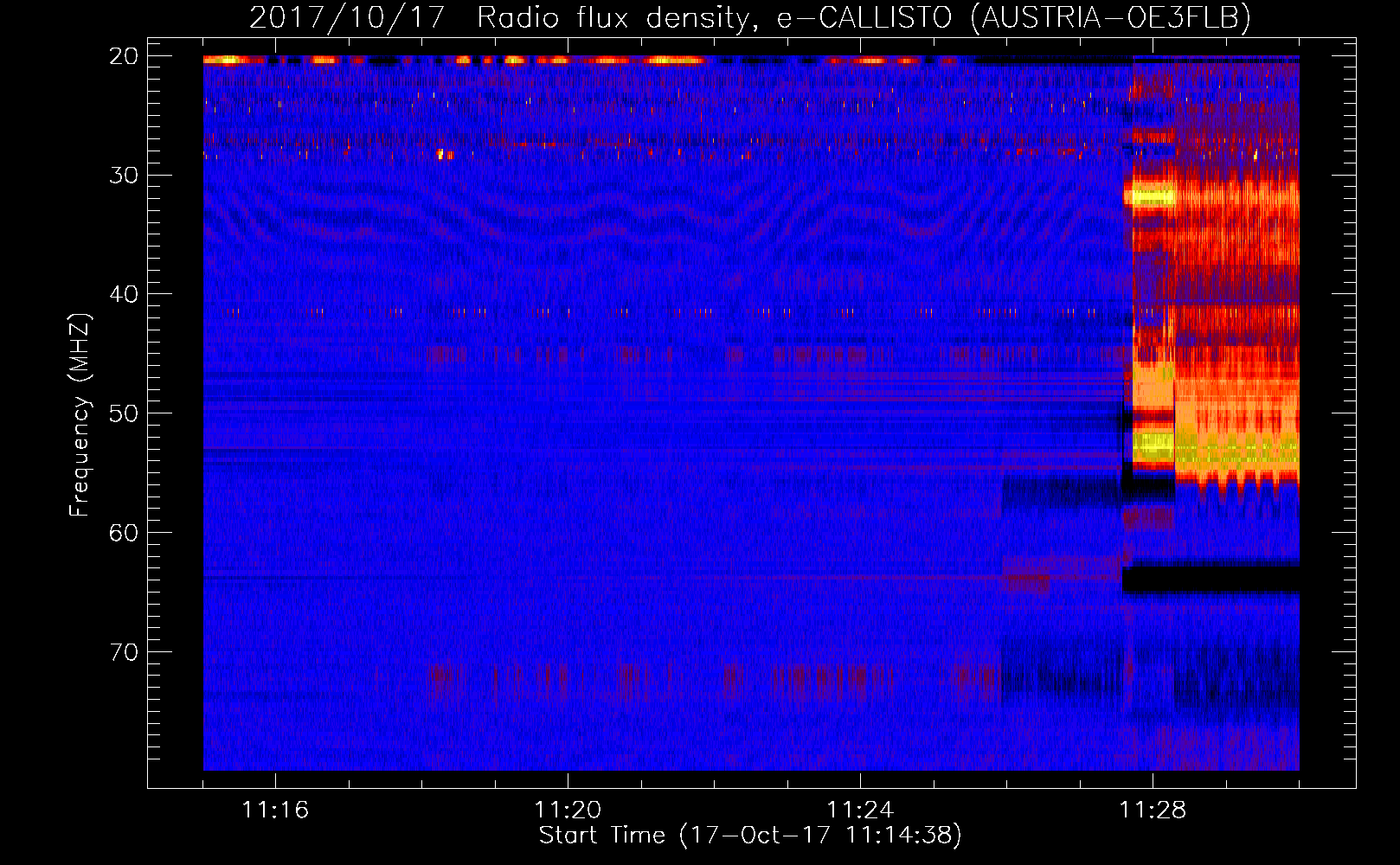Viewport: 1400px width, 865px height.
Task: Click the black horizontal band near 64 MHz
Action: [1211, 579]
